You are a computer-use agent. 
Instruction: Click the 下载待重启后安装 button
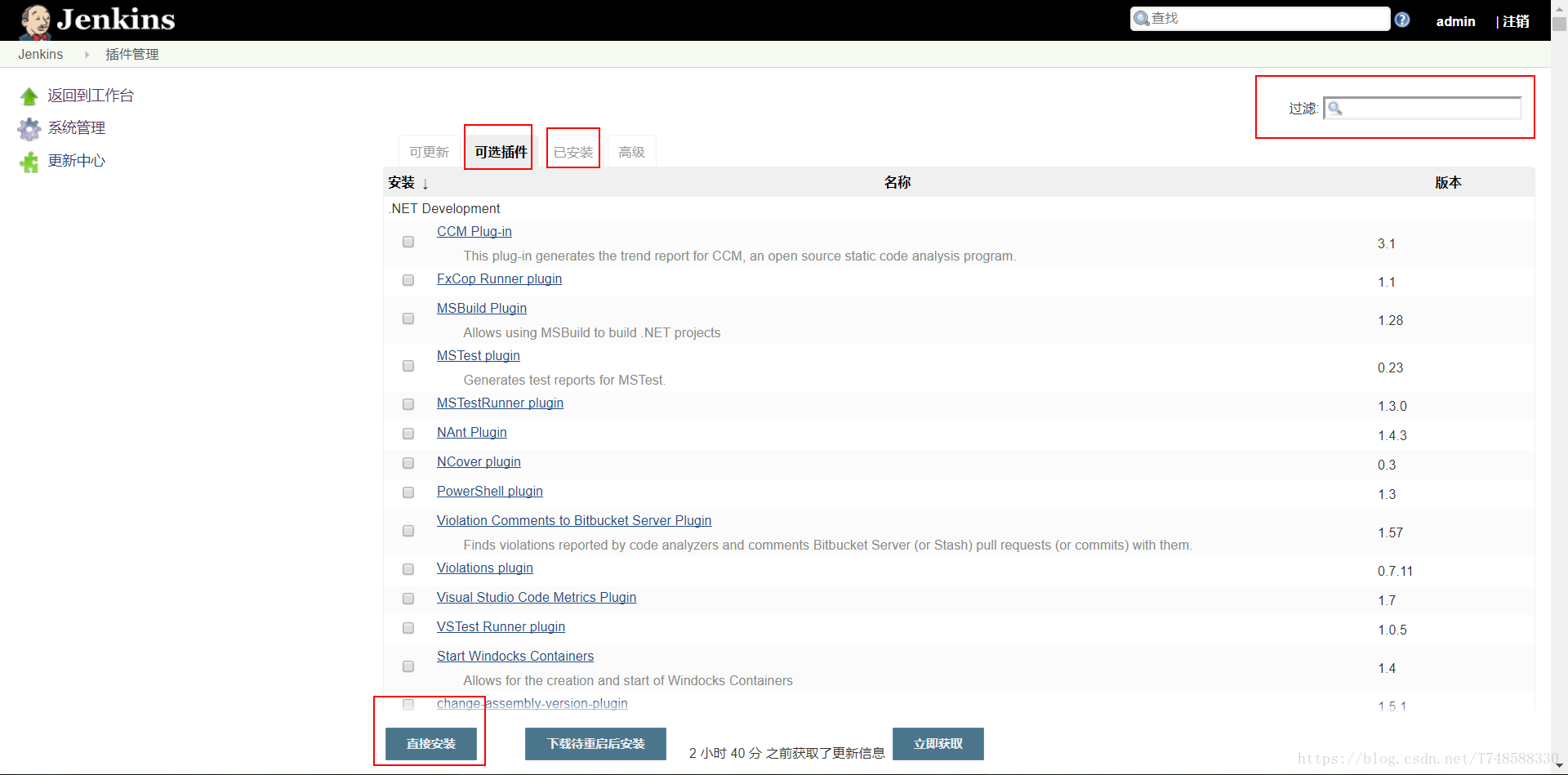pos(595,744)
